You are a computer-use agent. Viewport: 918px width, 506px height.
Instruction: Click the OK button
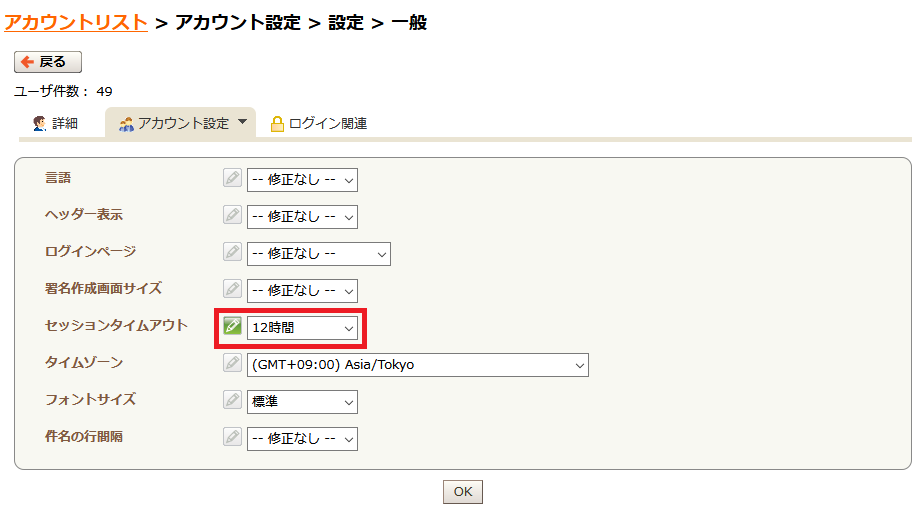463,491
